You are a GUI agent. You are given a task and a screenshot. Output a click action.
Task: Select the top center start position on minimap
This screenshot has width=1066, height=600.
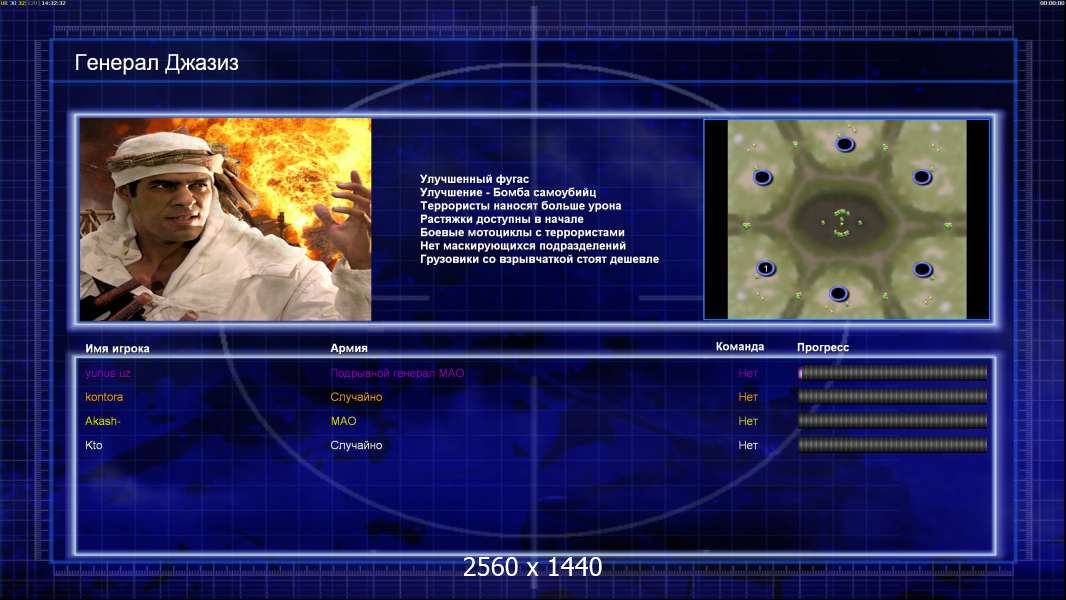coord(845,144)
